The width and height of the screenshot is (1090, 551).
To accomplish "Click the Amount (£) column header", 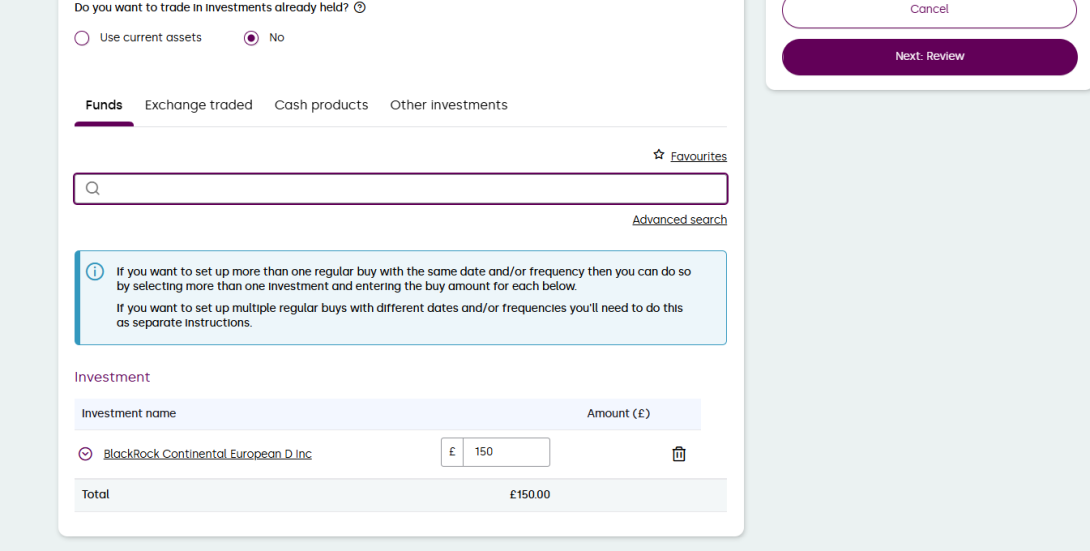I will pos(618,413).
